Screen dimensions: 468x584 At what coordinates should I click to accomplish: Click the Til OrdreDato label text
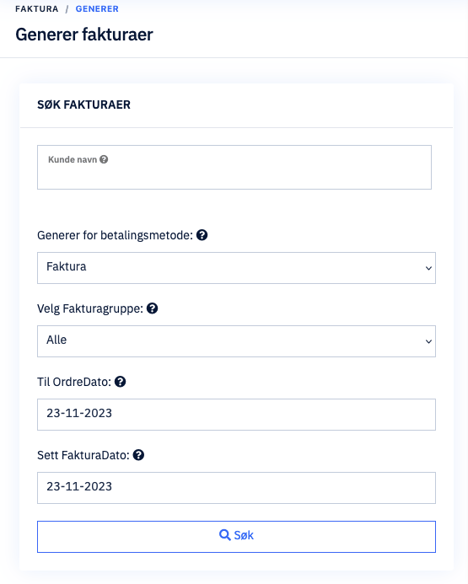[x=74, y=382]
